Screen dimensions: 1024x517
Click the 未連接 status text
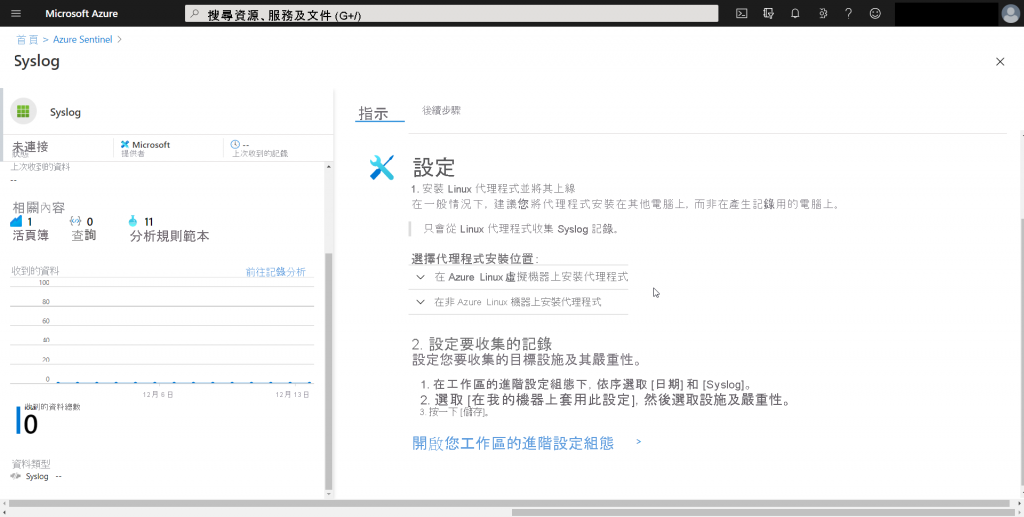click(30, 146)
